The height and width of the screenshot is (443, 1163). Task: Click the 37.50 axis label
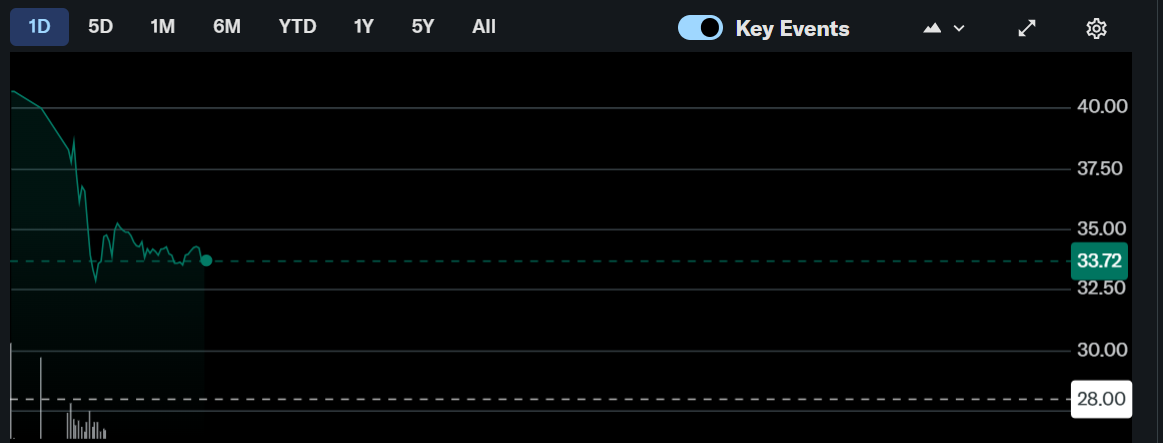(1102, 169)
